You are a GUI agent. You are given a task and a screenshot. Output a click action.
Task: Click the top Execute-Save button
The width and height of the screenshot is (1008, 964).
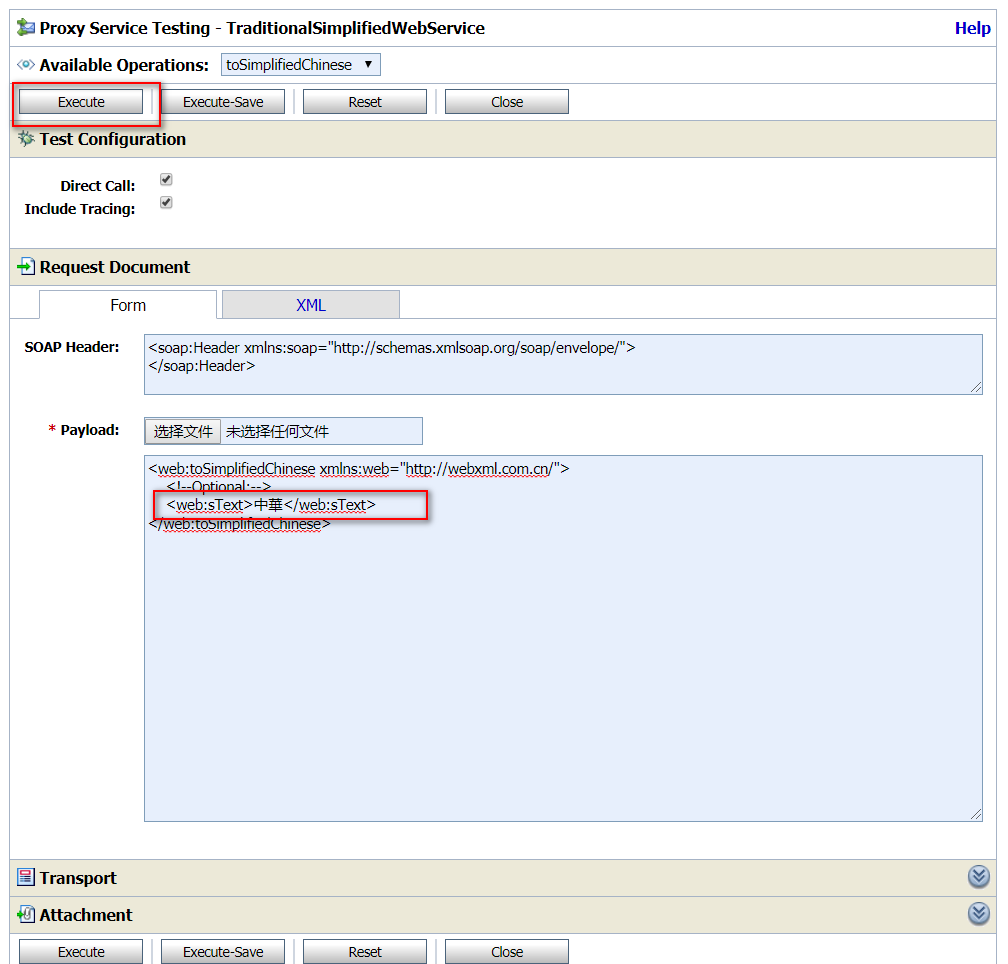(223, 102)
